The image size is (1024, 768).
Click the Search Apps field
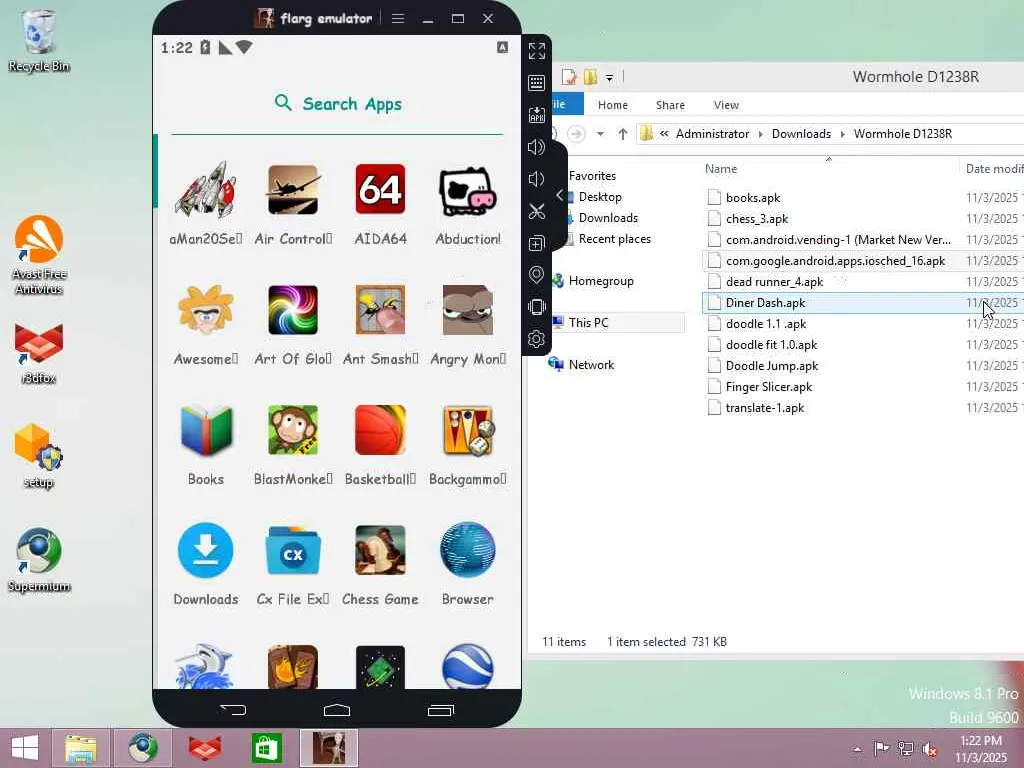337,104
